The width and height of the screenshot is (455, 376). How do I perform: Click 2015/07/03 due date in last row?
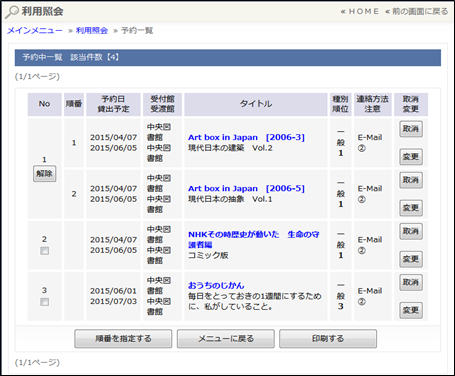point(113,301)
